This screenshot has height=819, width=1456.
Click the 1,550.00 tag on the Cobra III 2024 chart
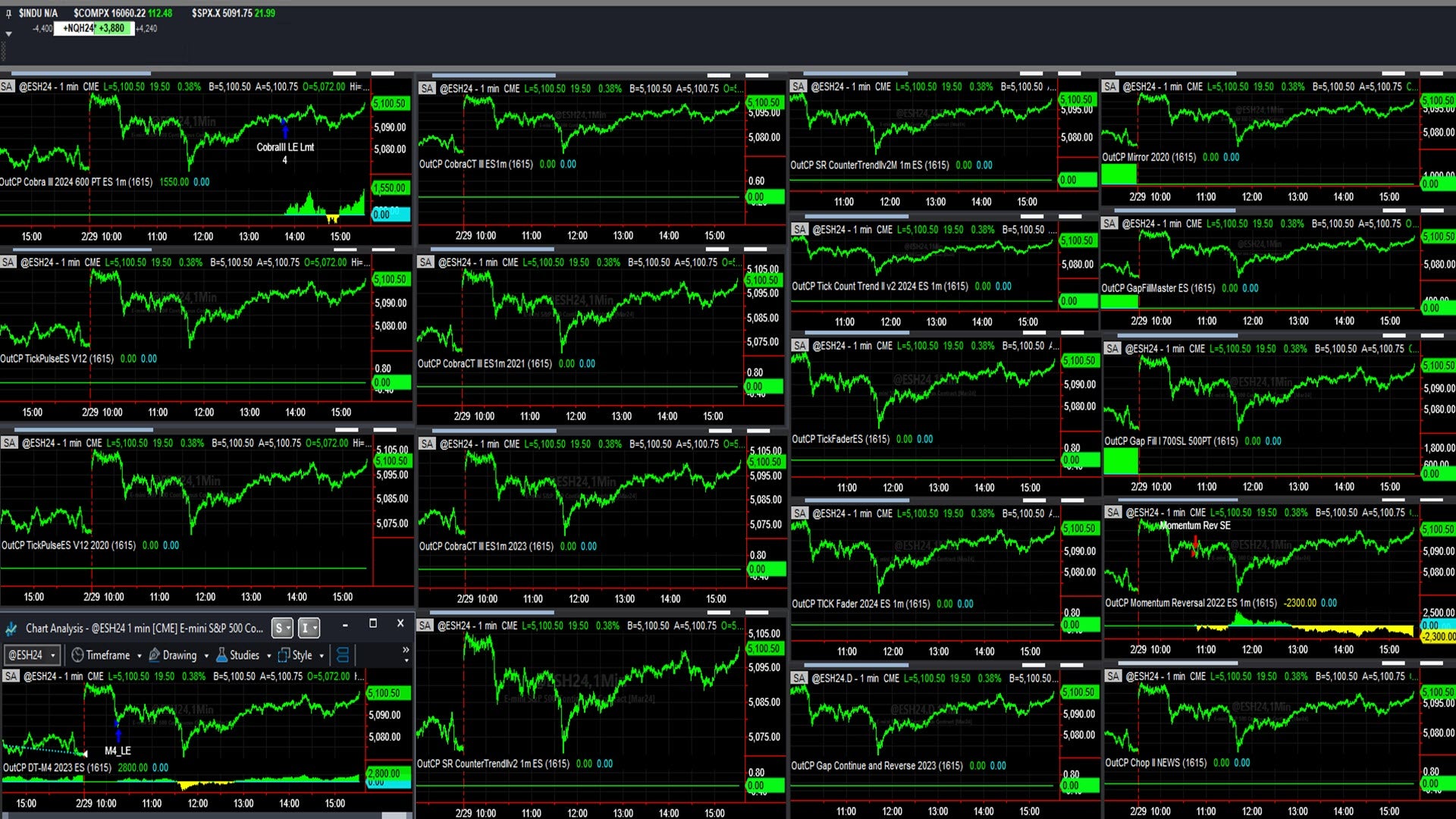tap(390, 188)
